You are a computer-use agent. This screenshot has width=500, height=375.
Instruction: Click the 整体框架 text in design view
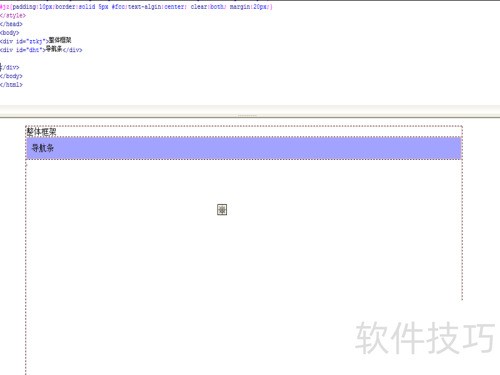point(41,132)
